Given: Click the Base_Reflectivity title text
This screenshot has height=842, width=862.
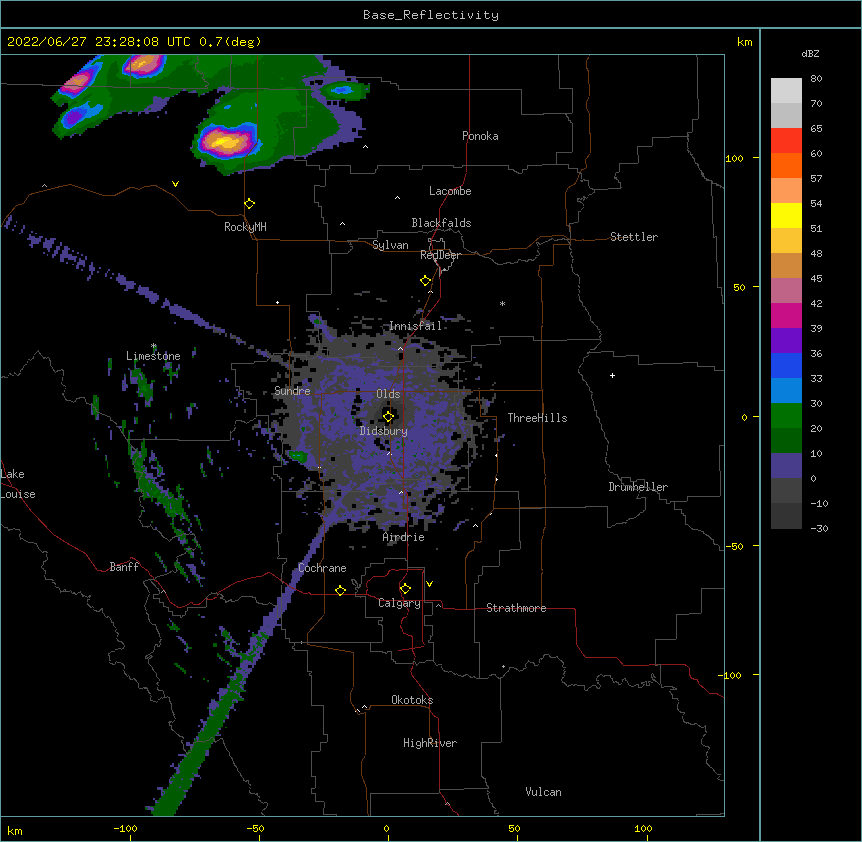Looking at the screenshot, I should point(431,15).
